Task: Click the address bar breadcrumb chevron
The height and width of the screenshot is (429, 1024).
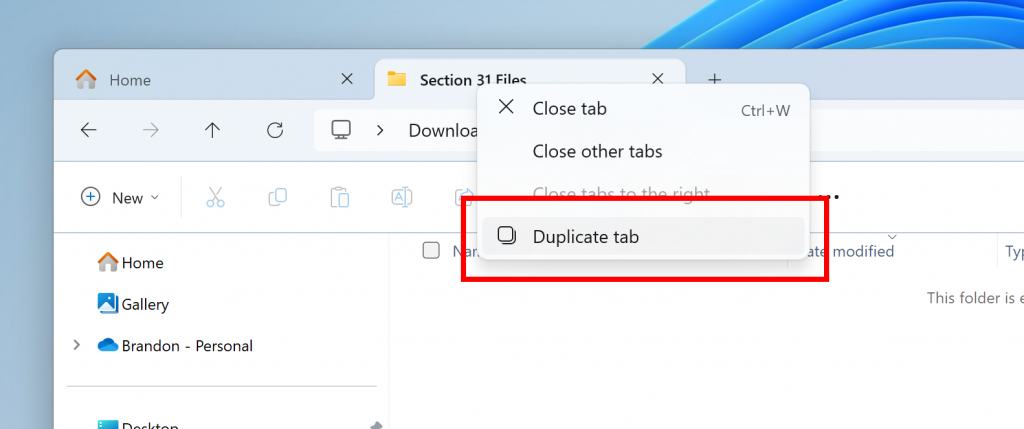Action: coord(380,130)
